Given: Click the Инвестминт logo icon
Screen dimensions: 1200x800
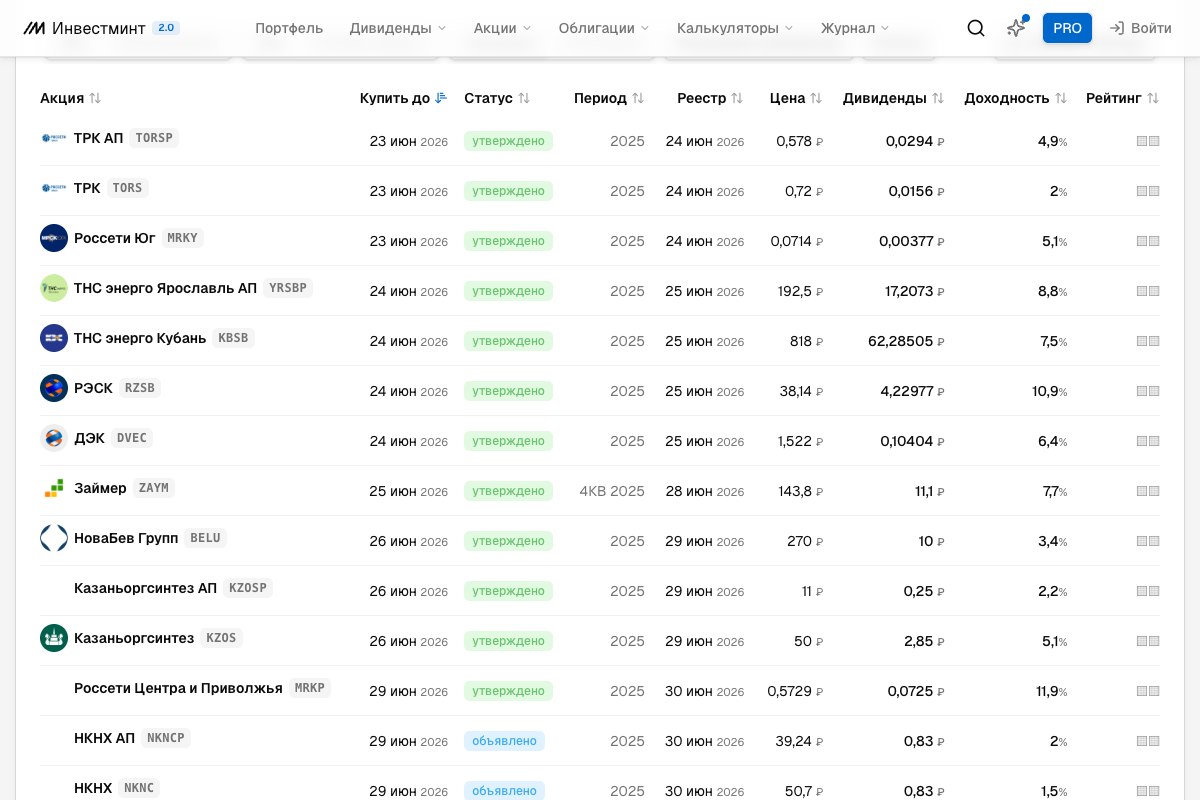Looking at the screenshot, I should (34, 28).
